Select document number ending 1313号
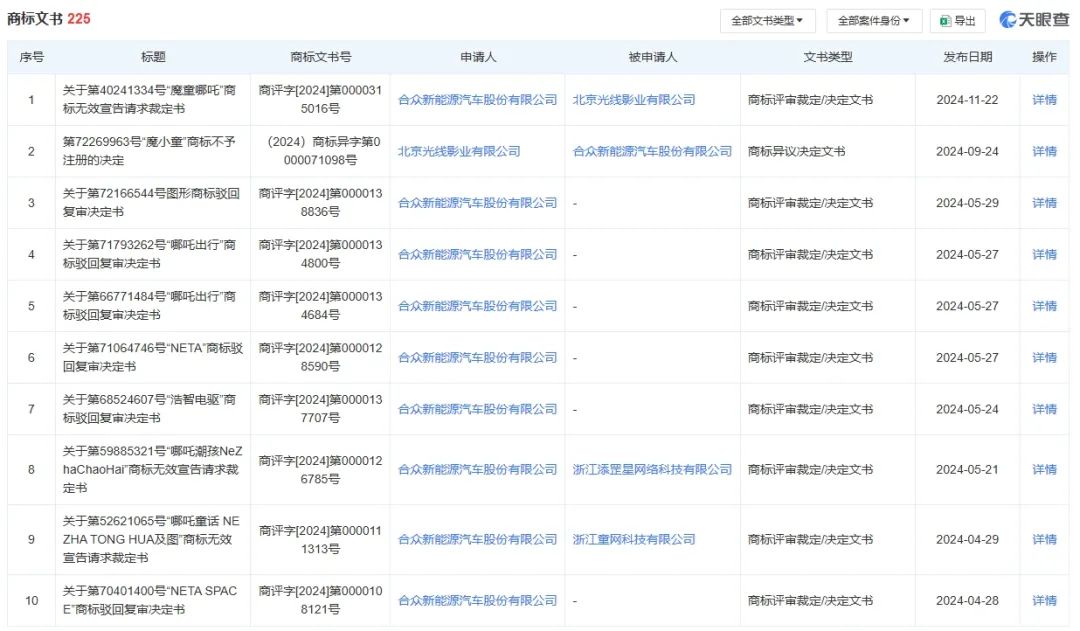This screenshot has width=1080, height=631. tap(320, 539)
